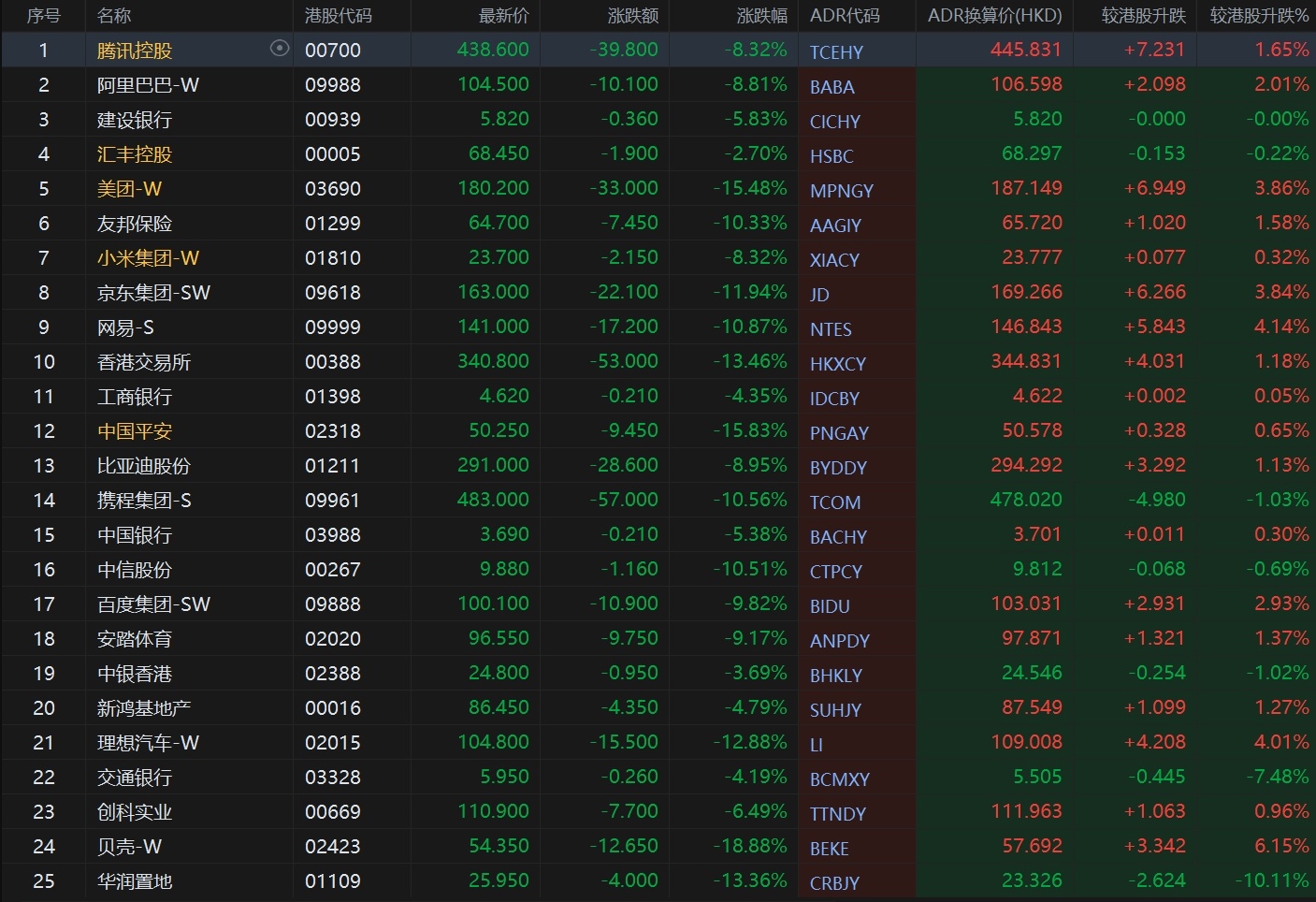Click the 比亚迪股份 stock name
This screenshot has height=902, width=1316.
pyautogui.click(x=144, y=466)
